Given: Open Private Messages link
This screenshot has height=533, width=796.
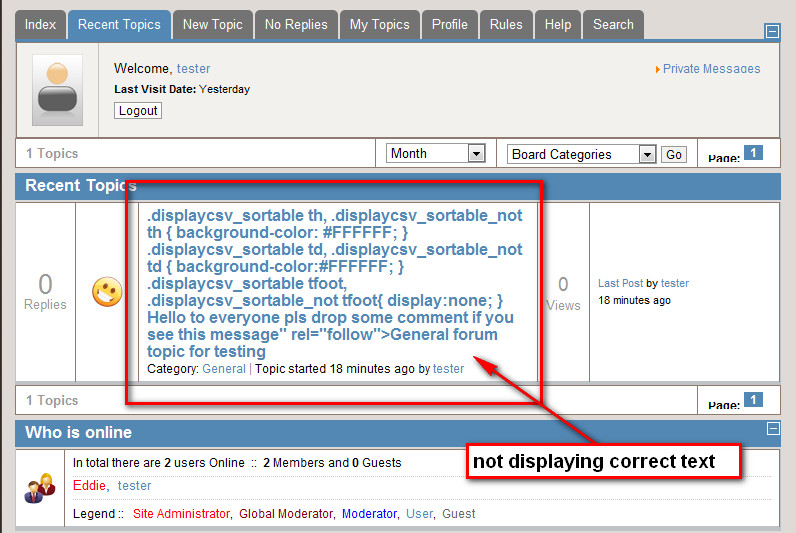Looking at the screenshot, I should click(710, 69).
